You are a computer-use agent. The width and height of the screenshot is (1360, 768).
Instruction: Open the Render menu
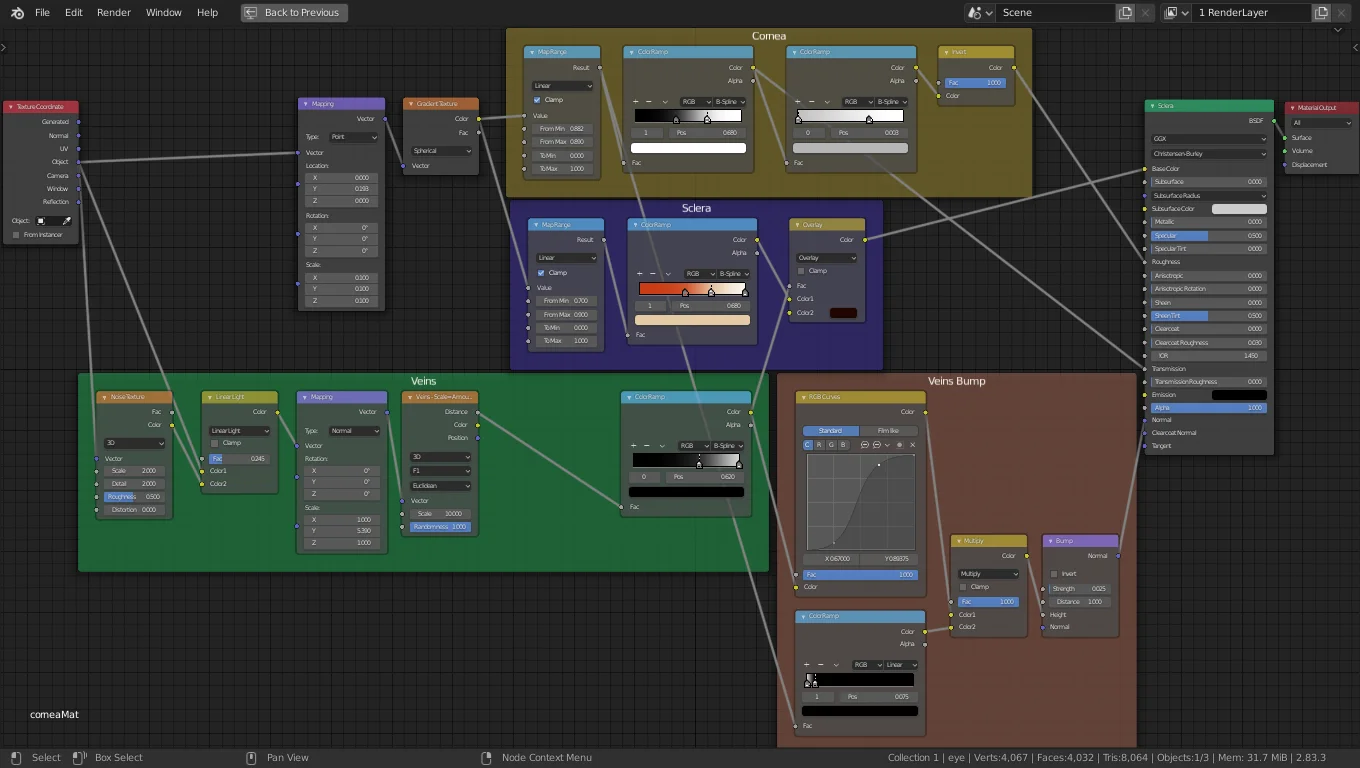(113, 12)
